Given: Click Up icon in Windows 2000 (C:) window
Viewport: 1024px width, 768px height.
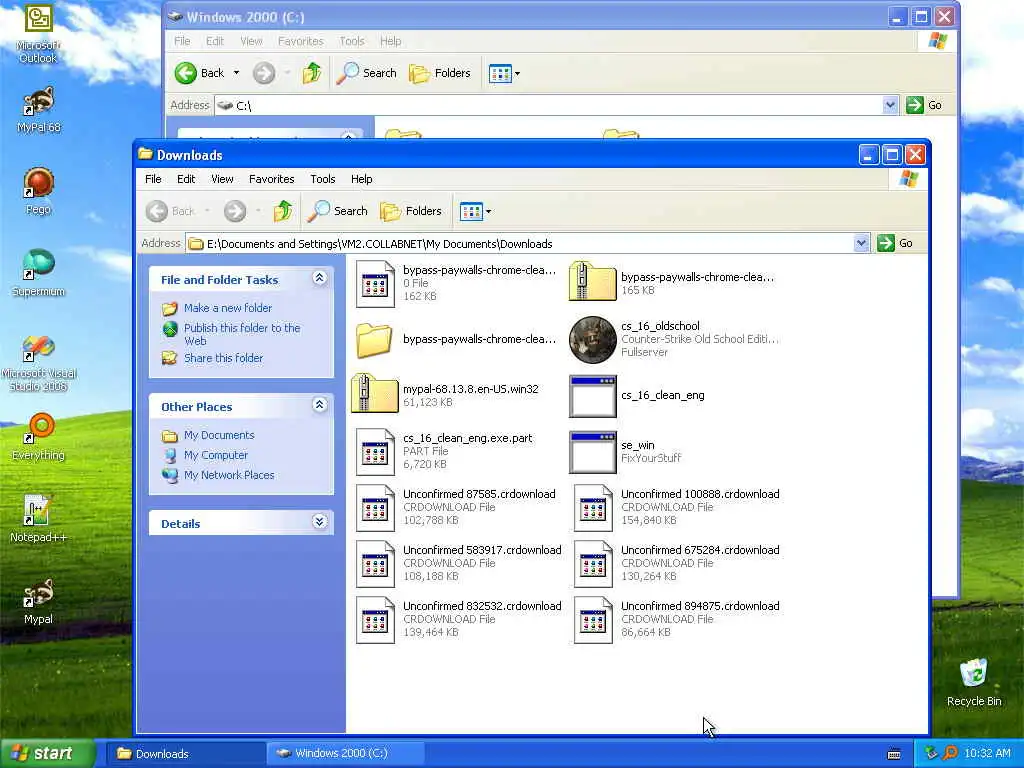Looking at the screenshot, I should coord(312,73).
